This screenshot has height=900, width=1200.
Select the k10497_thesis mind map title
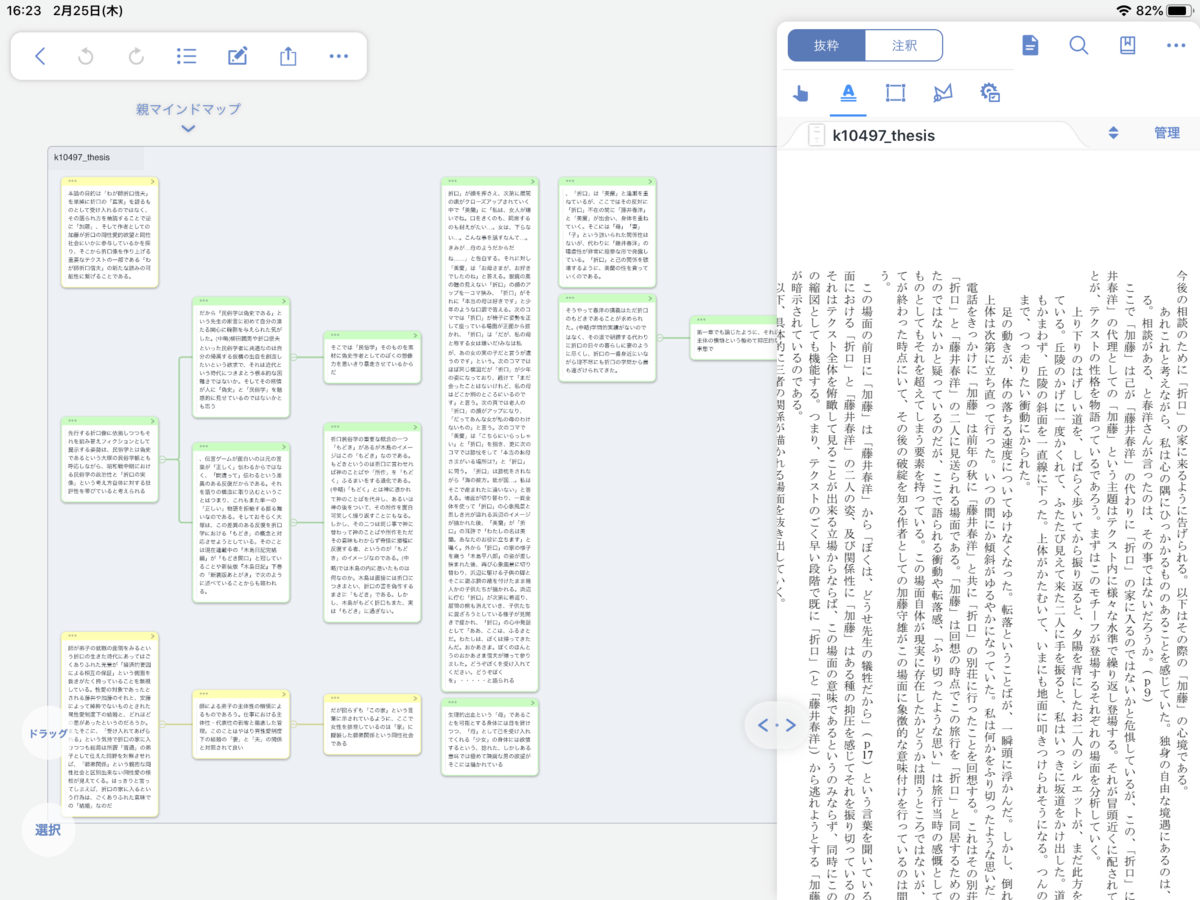pyautogui.click(x=84, y=157)
